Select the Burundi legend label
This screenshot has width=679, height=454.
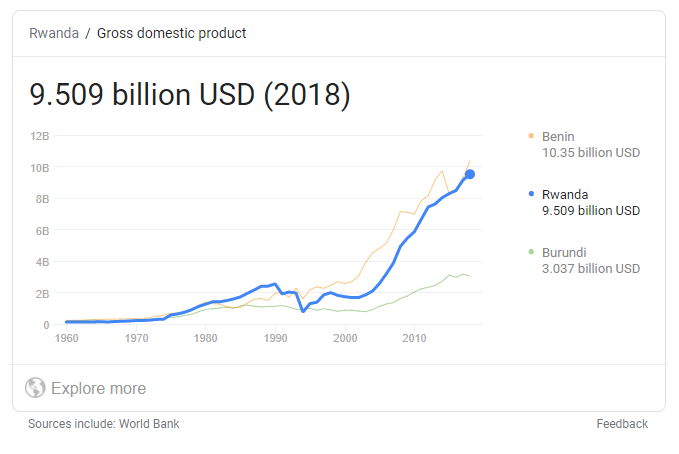pos(563,252)
